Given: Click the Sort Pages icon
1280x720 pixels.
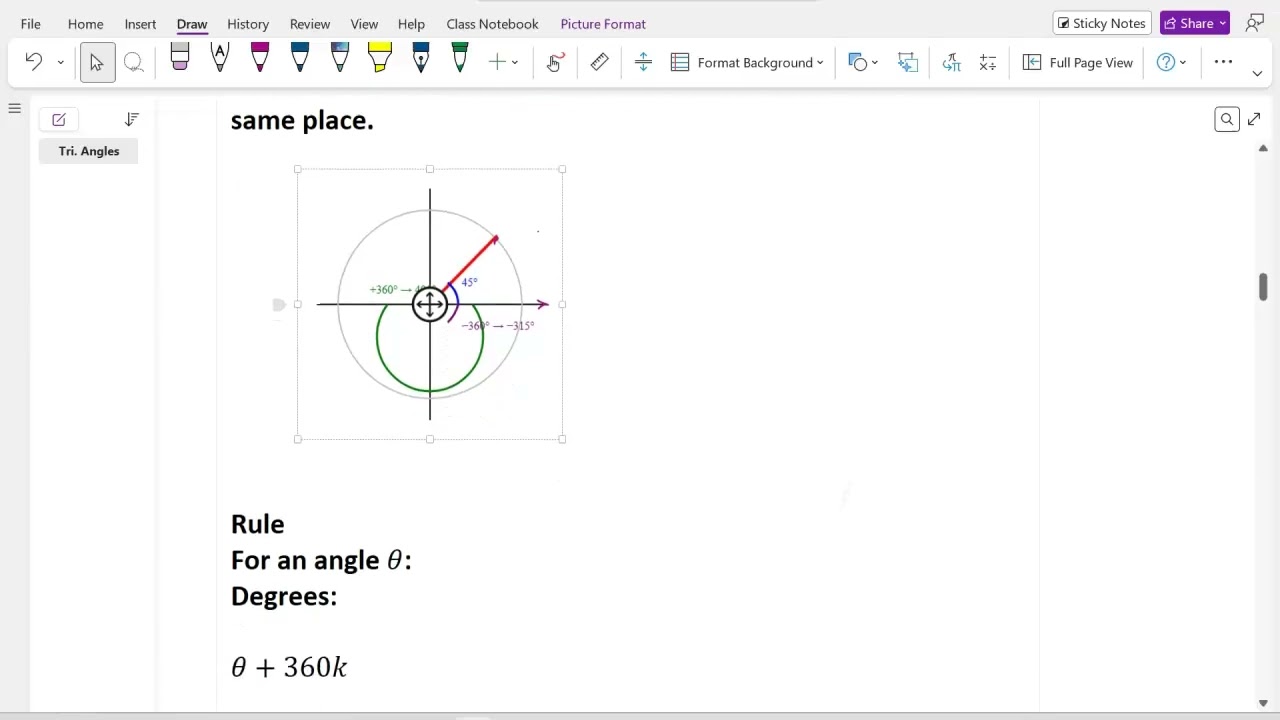Looking at the screenshot, I should click(x=131, y=120).
